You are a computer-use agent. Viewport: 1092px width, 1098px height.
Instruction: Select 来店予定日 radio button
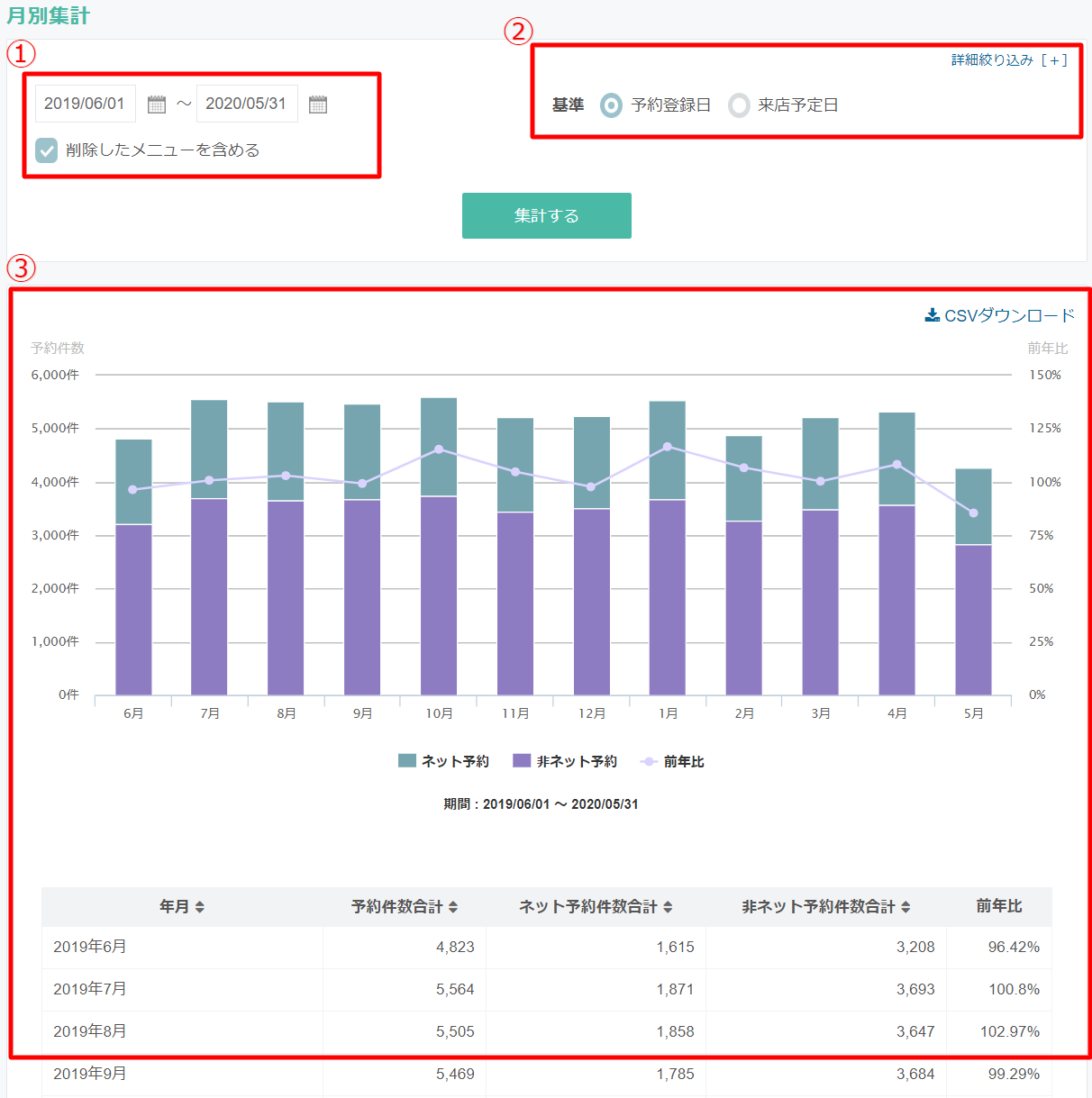(x=739, y=105)
